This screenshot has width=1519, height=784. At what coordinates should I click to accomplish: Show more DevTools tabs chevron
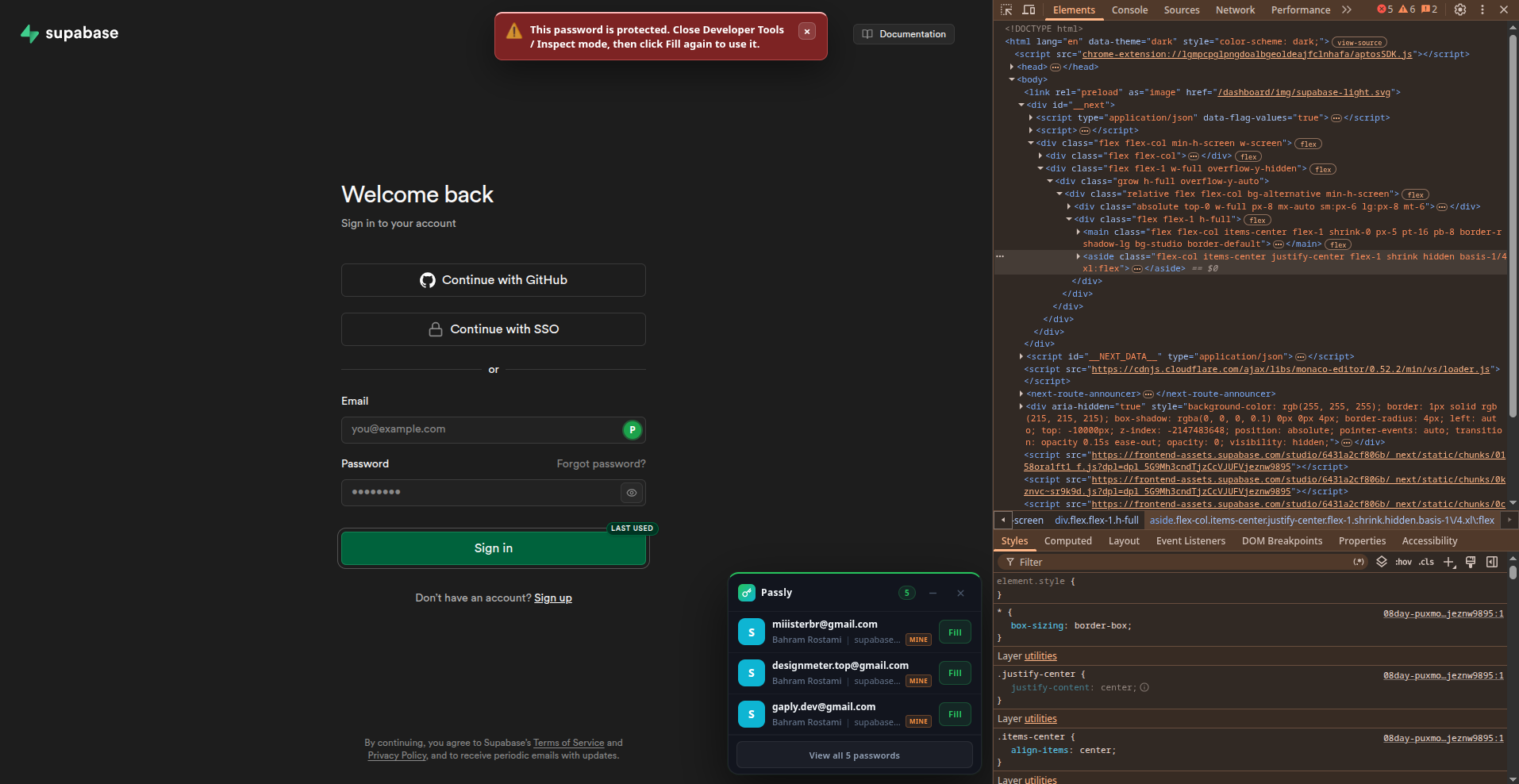1347,10
